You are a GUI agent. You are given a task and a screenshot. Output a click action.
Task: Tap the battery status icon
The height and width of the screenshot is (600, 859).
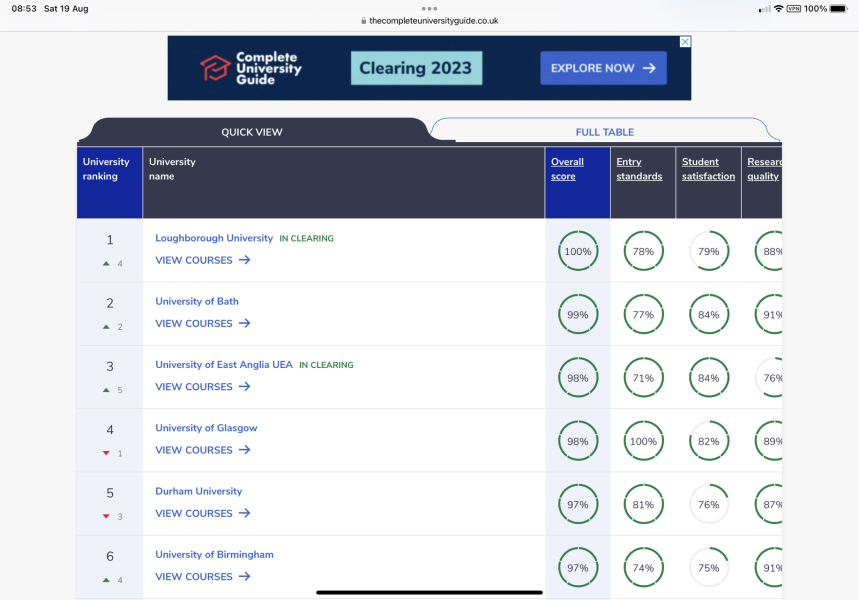pos(839,9)
